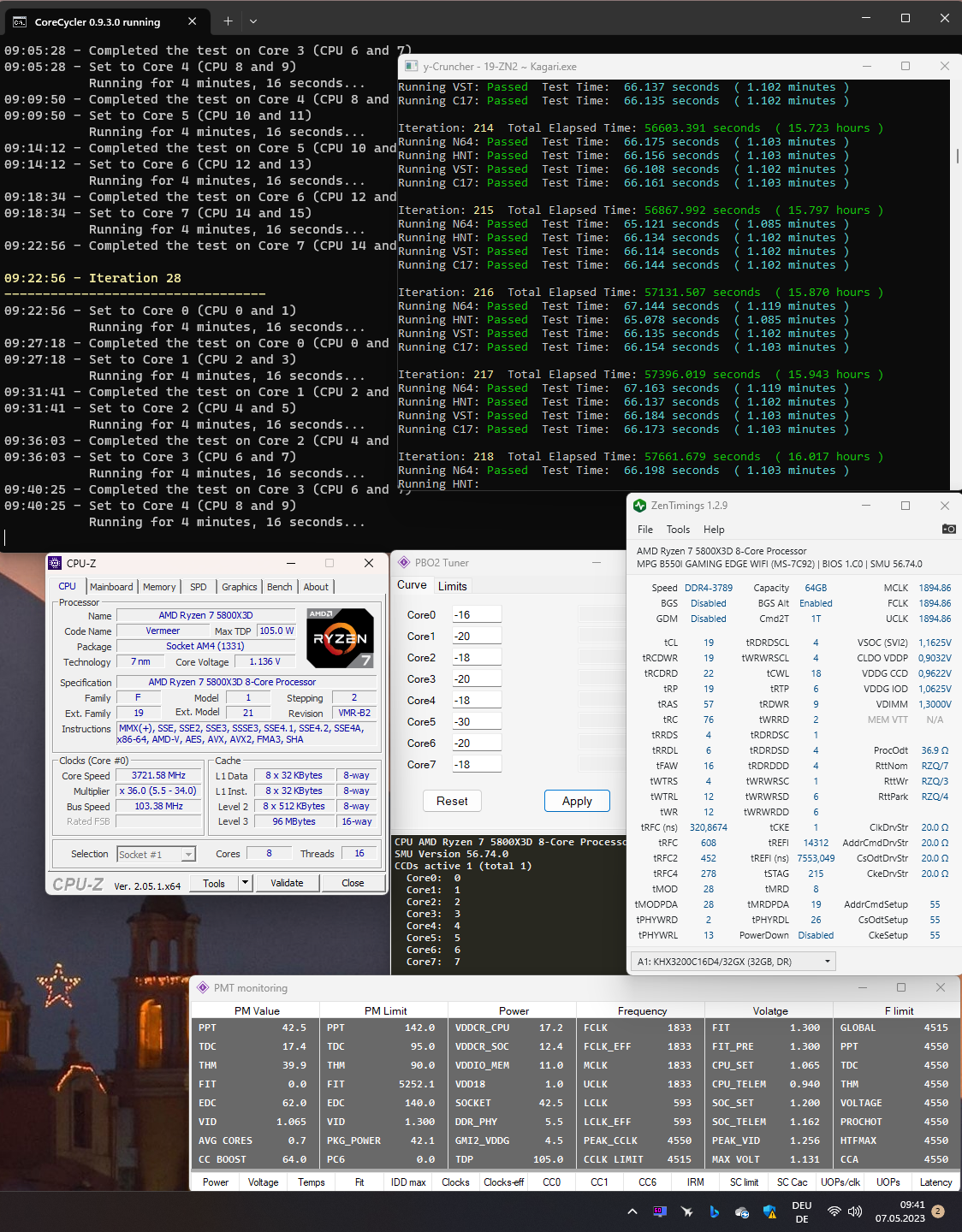962x1232 pixels.
Task: Click the Tools button in CPU-Z
Action: tap(214, 883)
